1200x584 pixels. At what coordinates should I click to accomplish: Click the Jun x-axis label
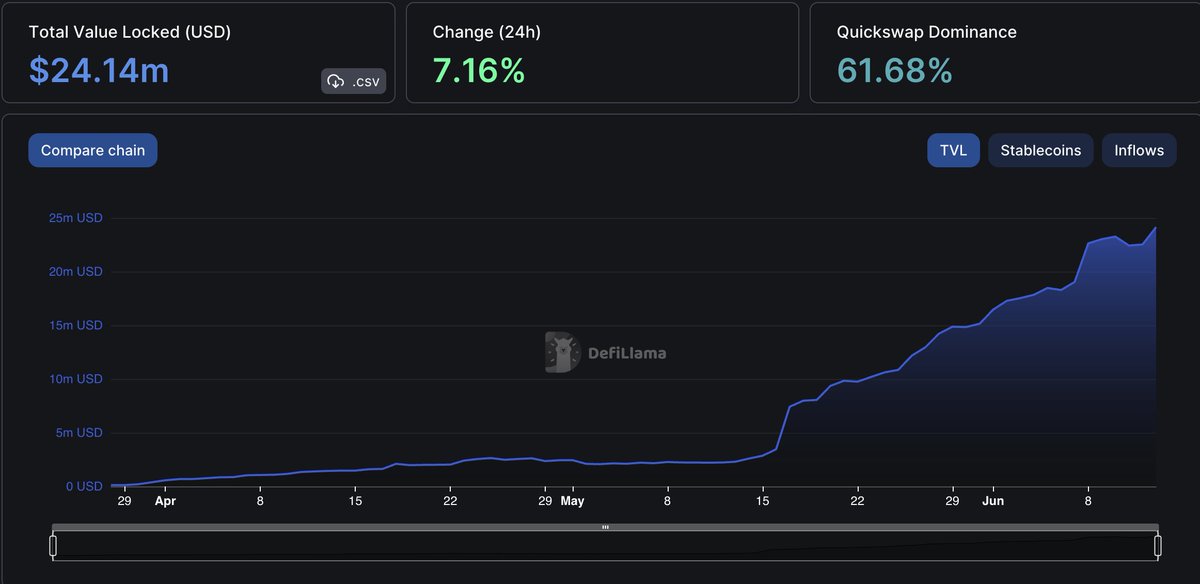coord(993,501)
